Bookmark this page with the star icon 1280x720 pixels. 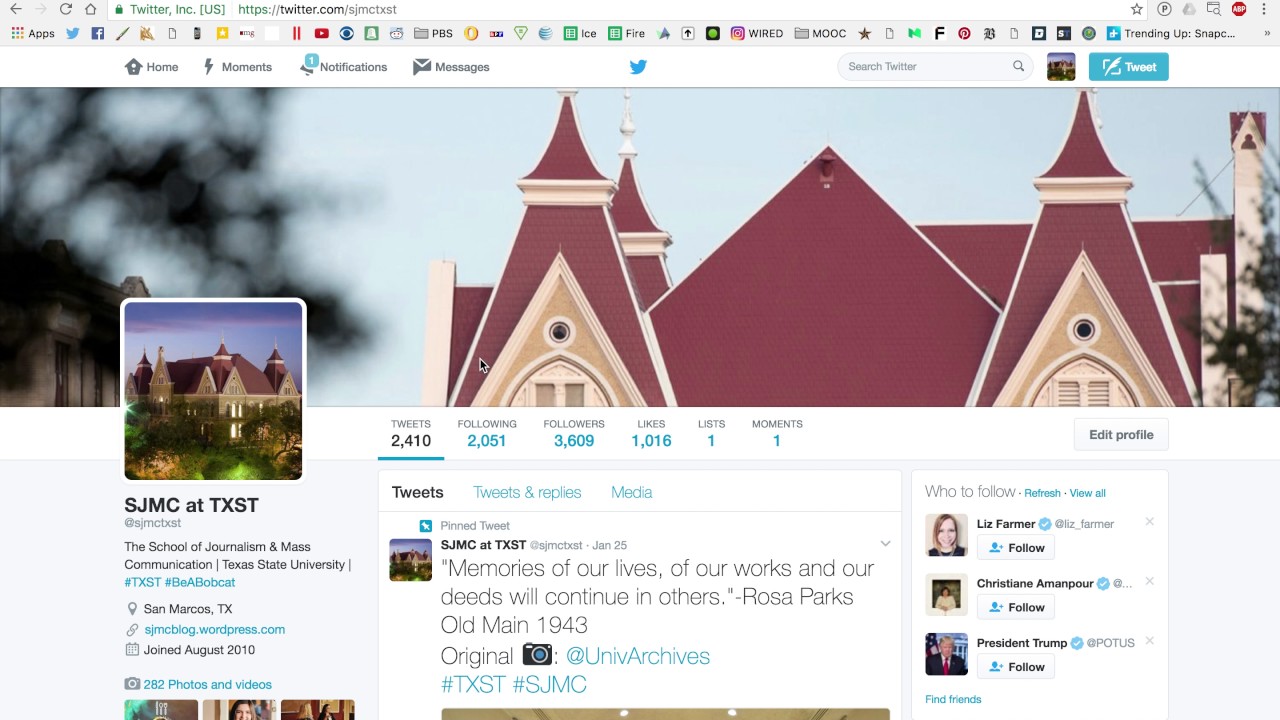(1137, 9)
